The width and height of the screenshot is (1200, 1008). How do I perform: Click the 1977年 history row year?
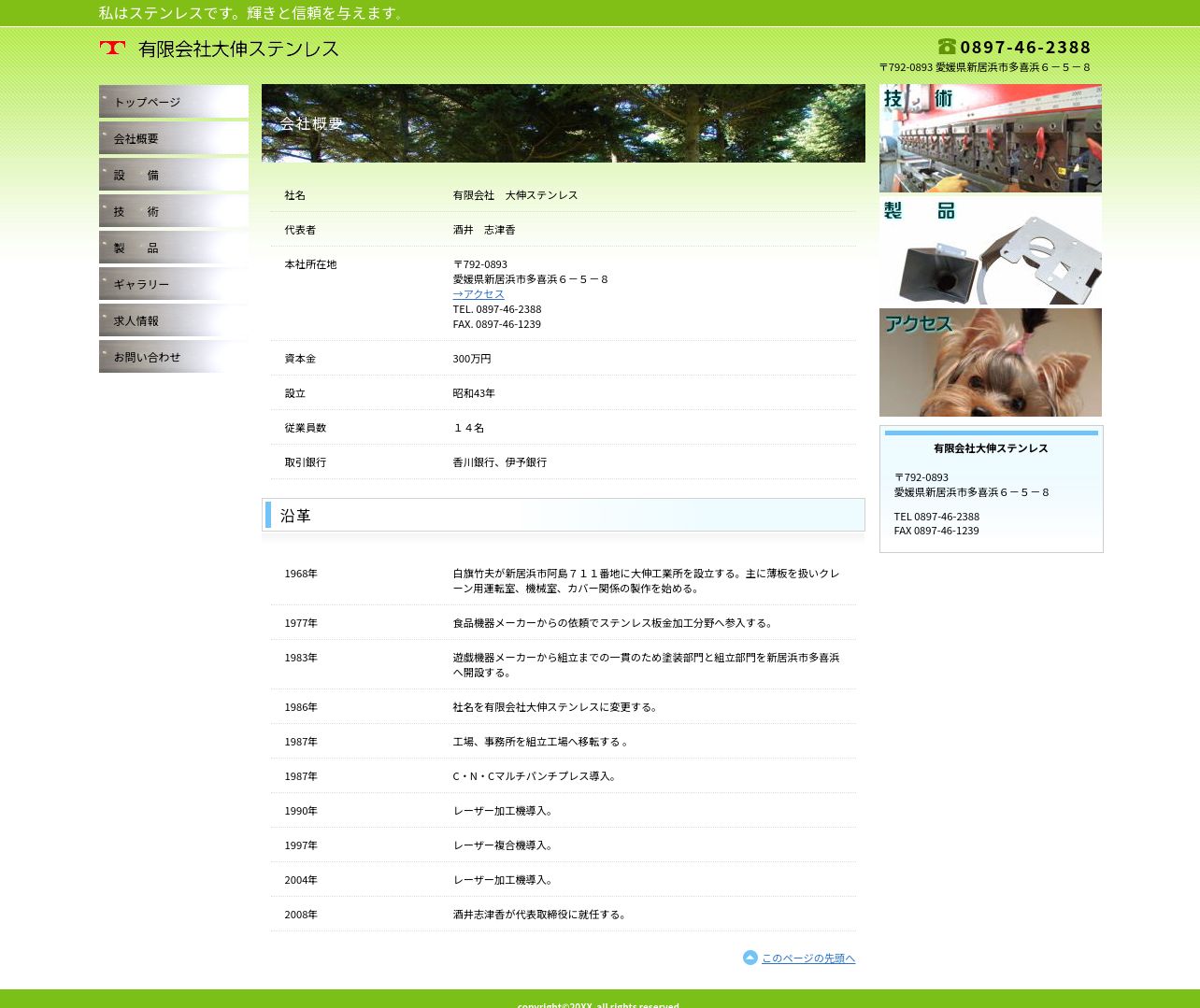pos(301,623)
